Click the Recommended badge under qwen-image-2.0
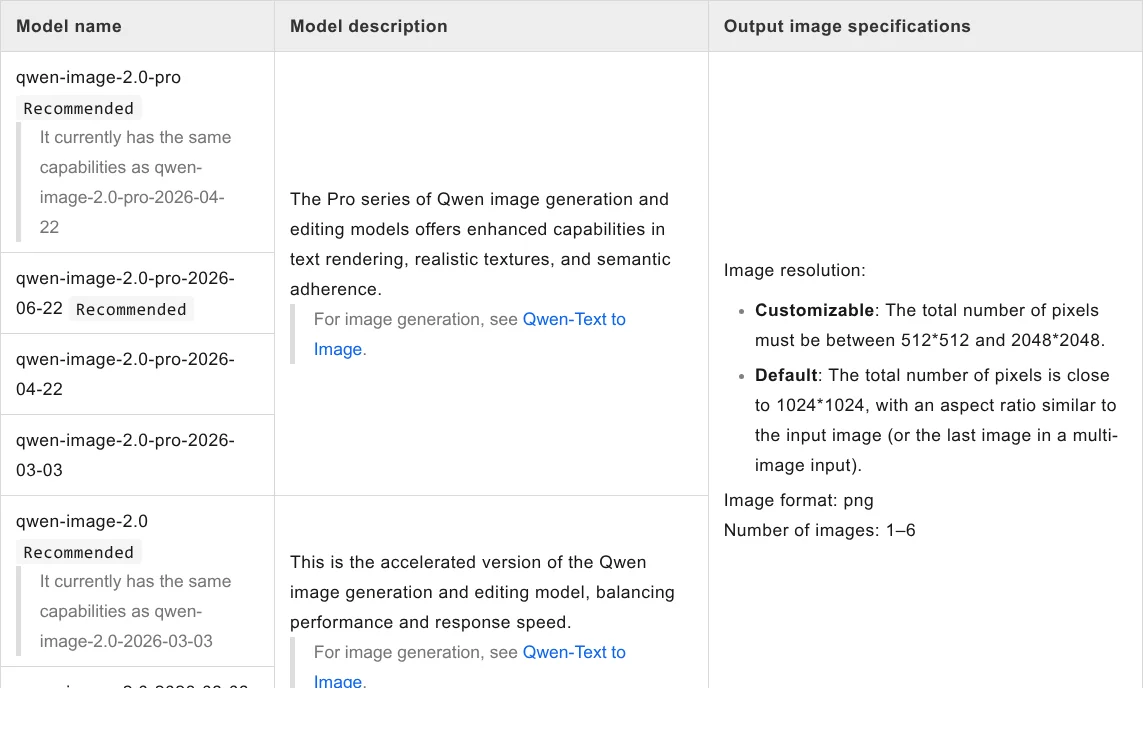Screen dimensions: 1143x749 (79, 552)
